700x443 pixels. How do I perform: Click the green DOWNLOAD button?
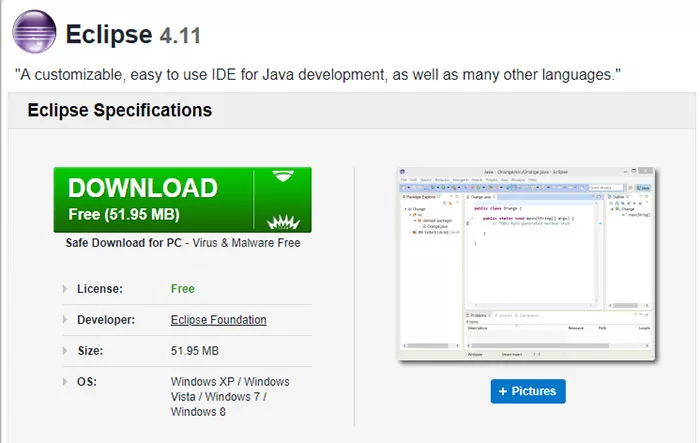point(183,200)
